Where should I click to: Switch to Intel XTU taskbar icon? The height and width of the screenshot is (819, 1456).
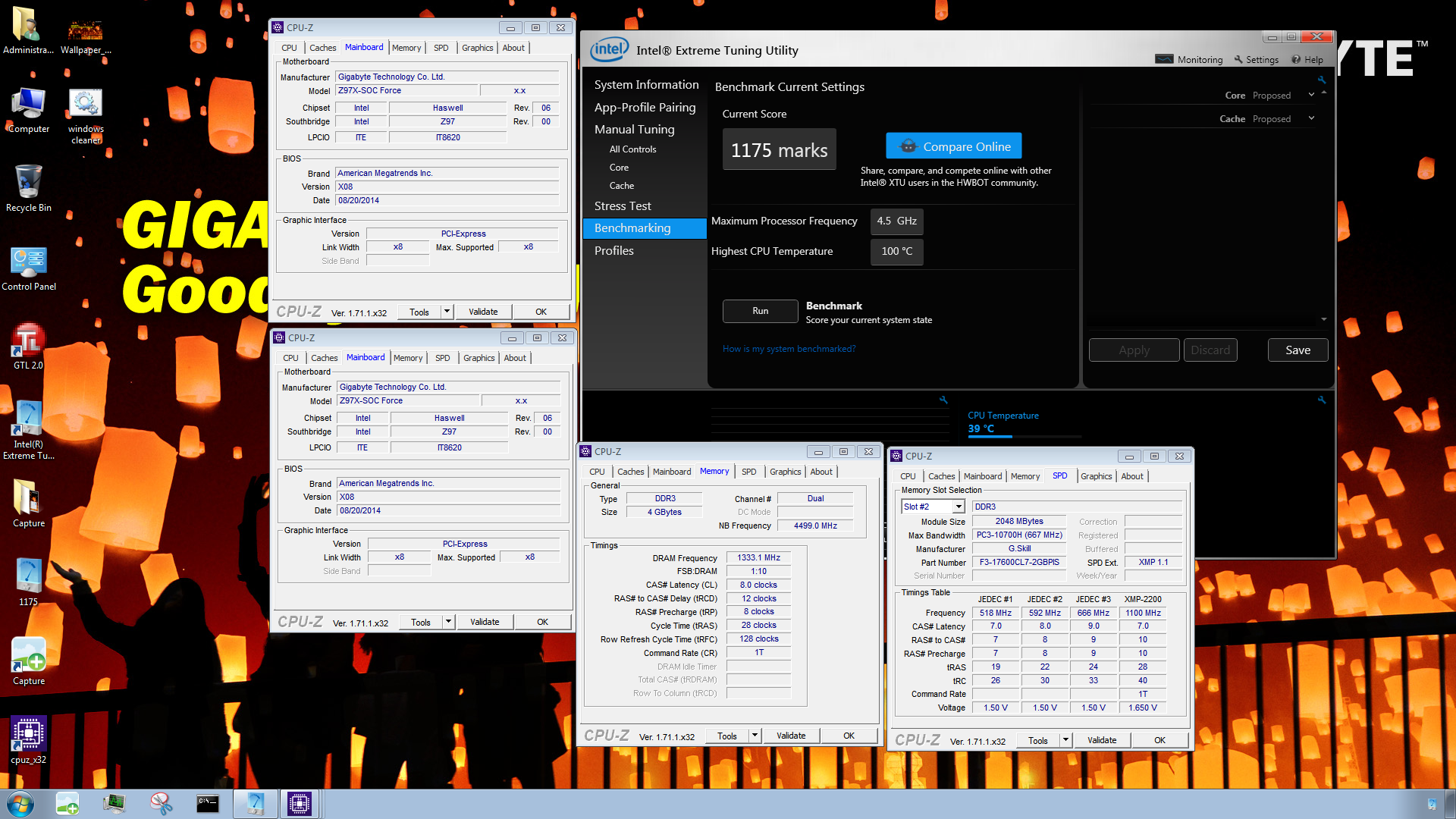pos(255,804)
